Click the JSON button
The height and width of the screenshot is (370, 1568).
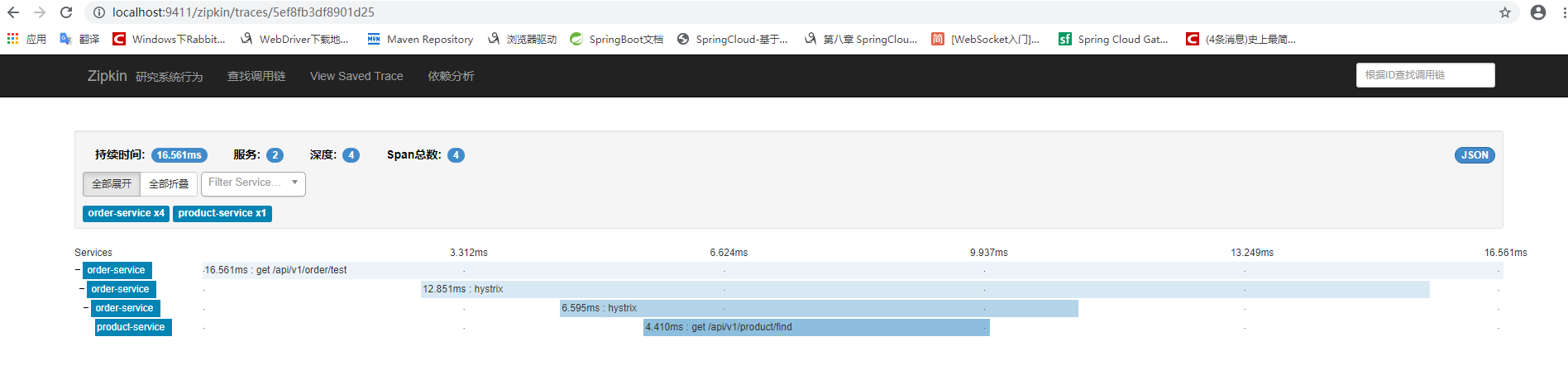[x=1474, y=155]
